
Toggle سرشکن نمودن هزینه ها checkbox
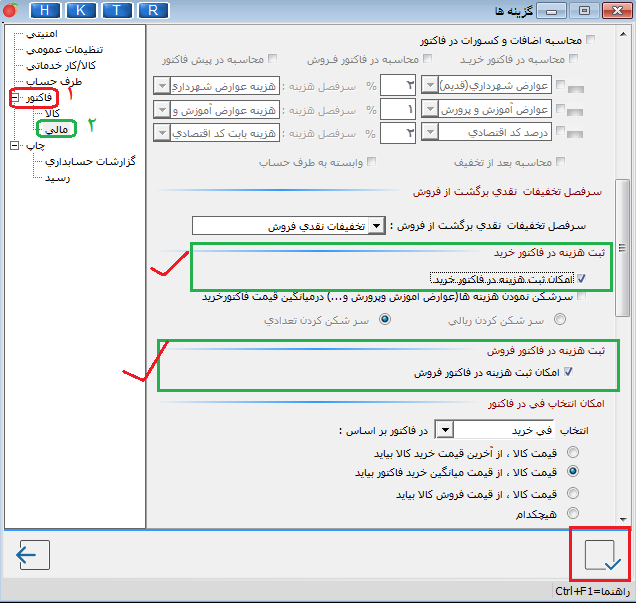(581, 296)
